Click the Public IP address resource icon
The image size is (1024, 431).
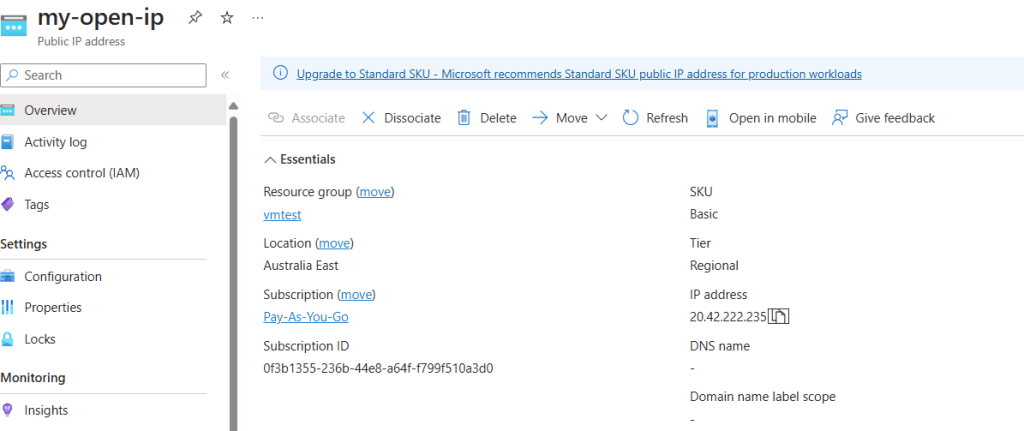(x=14, y=27)
